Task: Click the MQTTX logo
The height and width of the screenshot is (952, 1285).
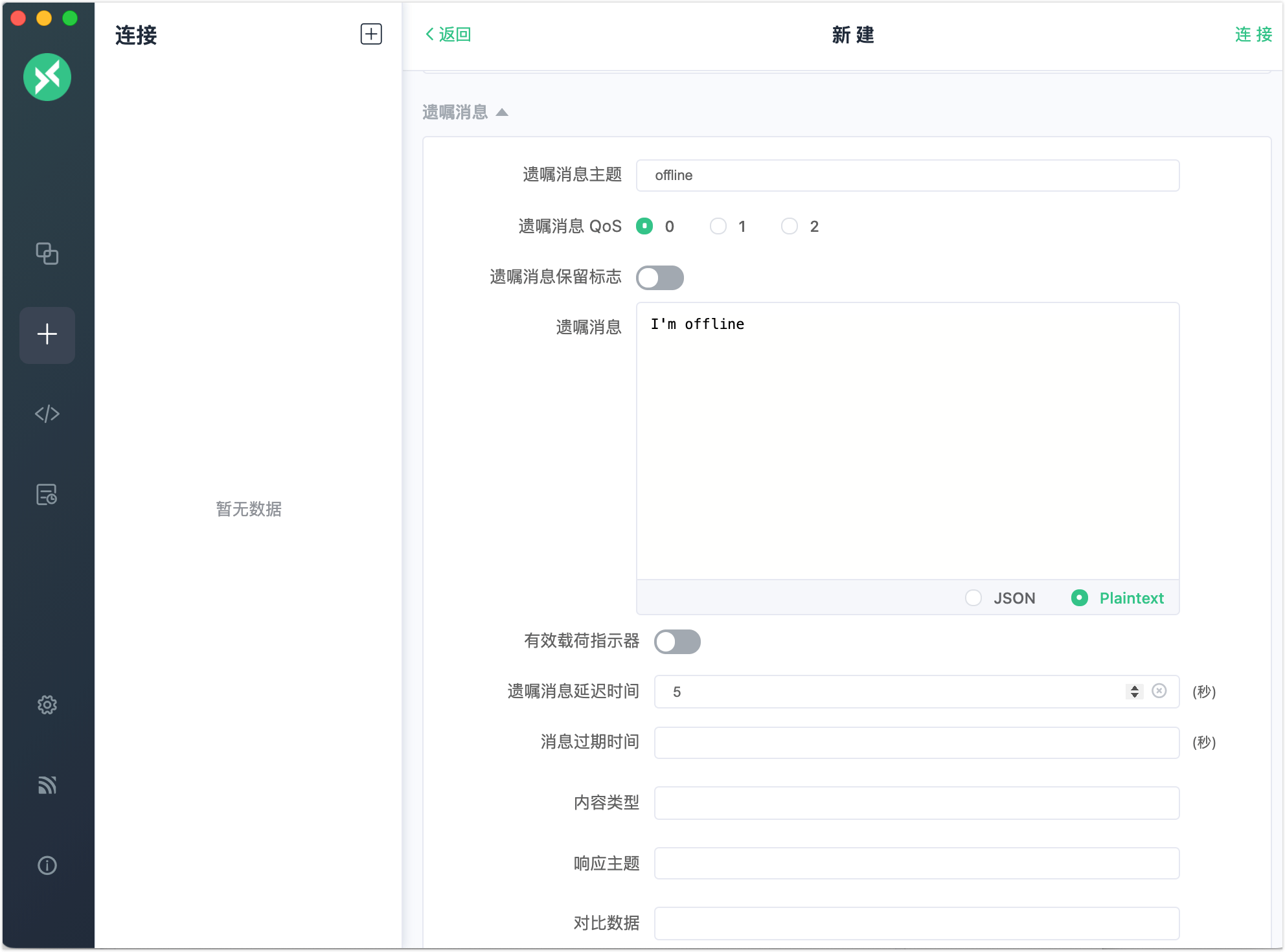Action: (47, 77)
